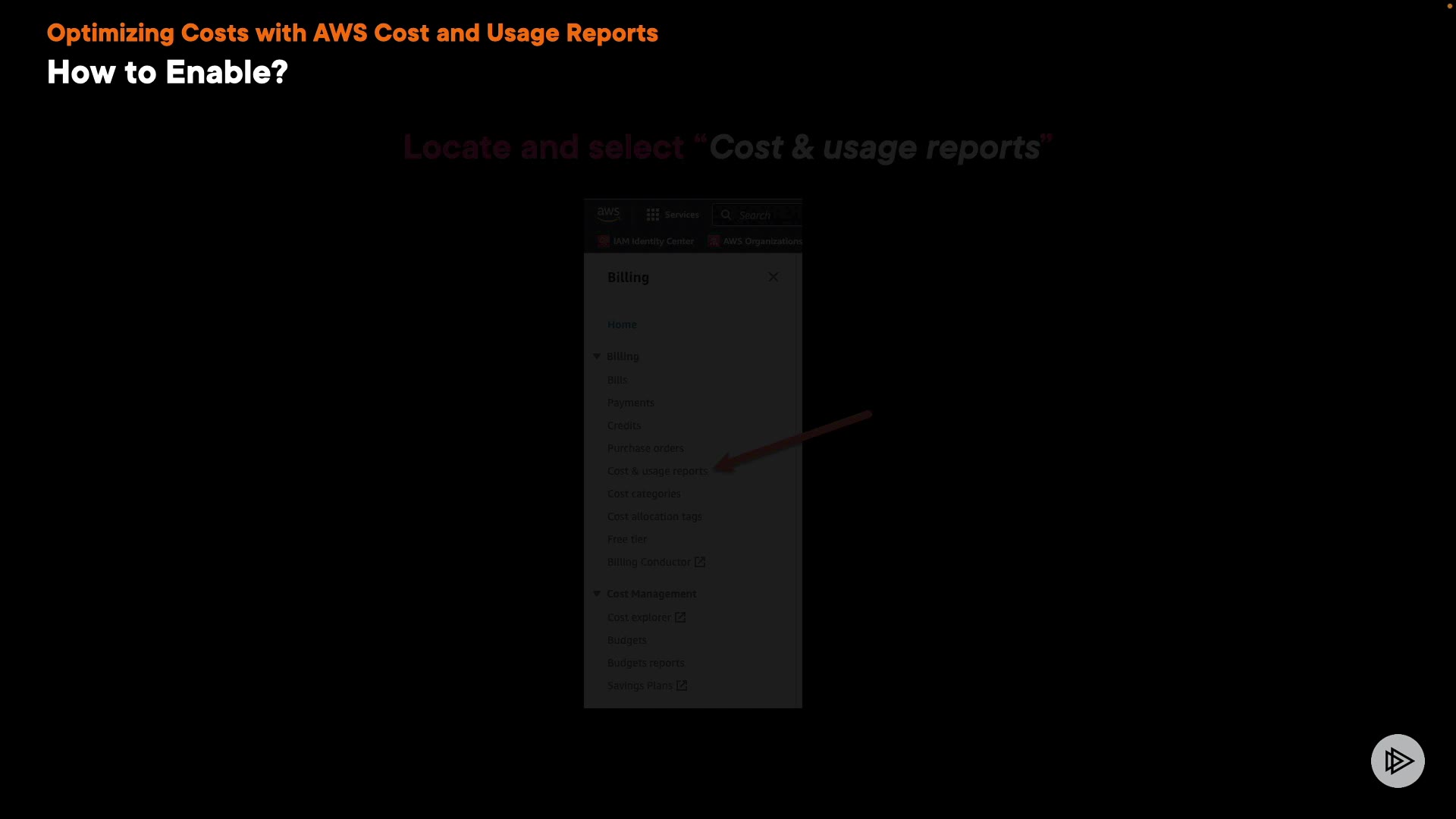This screenshot has width=1456, height=819.
Task: Select the Payments menu entry
Action: [630, 403]
